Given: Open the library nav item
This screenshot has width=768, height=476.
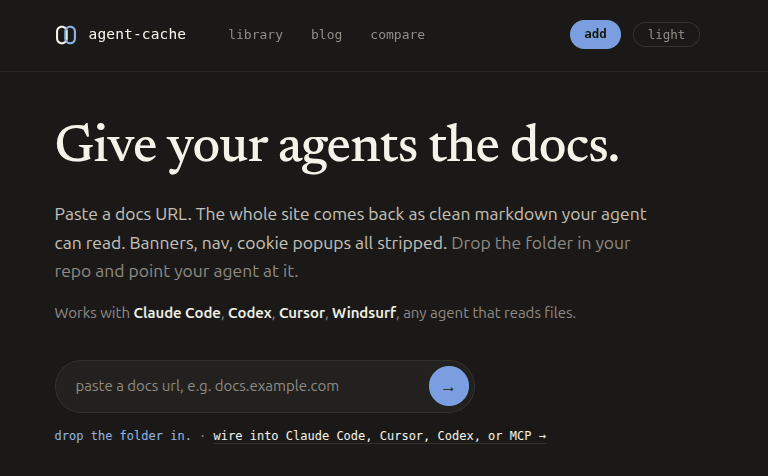Looking at the screenshot, I should pyautogui.click(x=256, y=35).
